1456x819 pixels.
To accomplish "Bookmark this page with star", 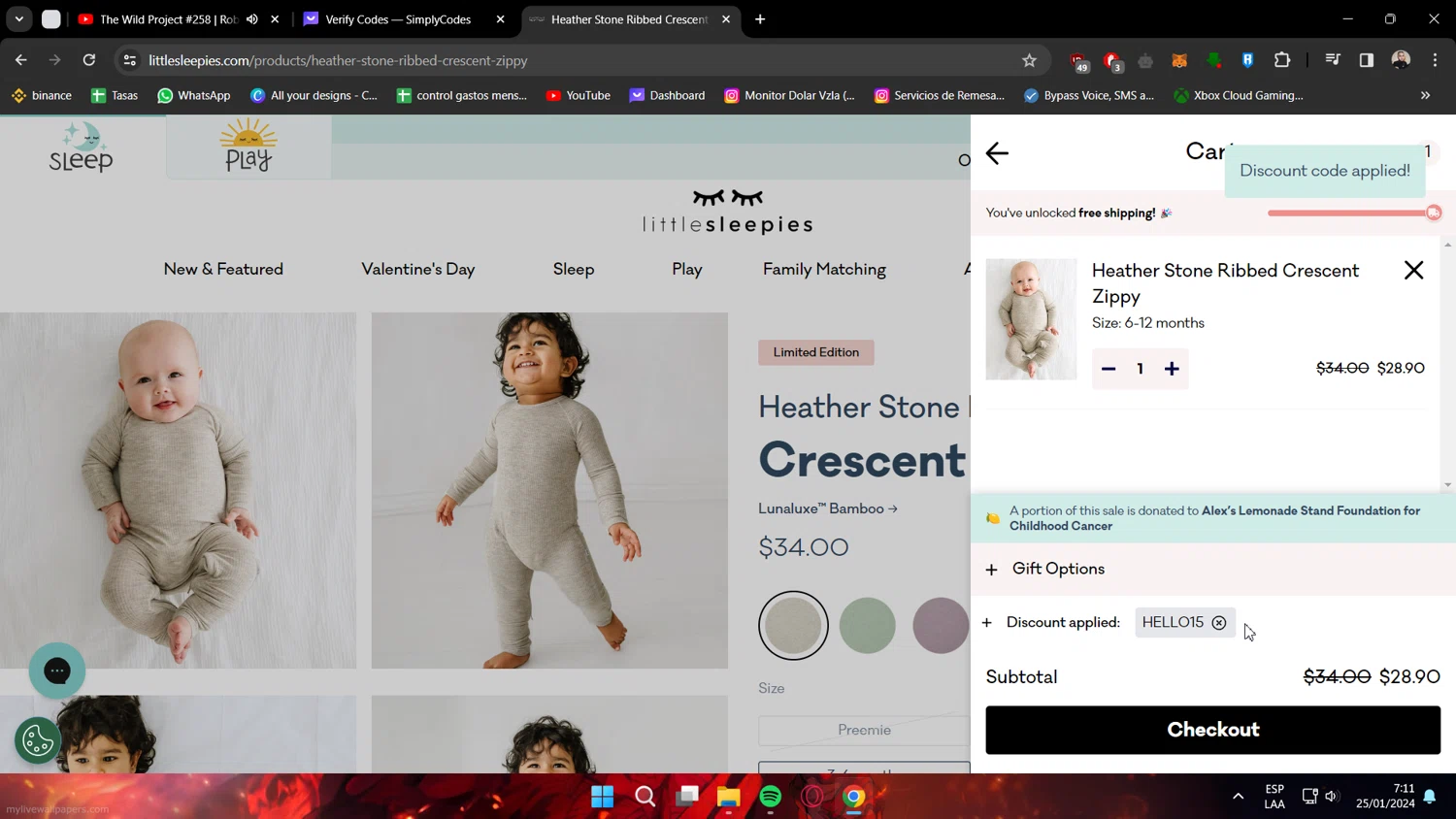I will click(x=1029, y=60).
